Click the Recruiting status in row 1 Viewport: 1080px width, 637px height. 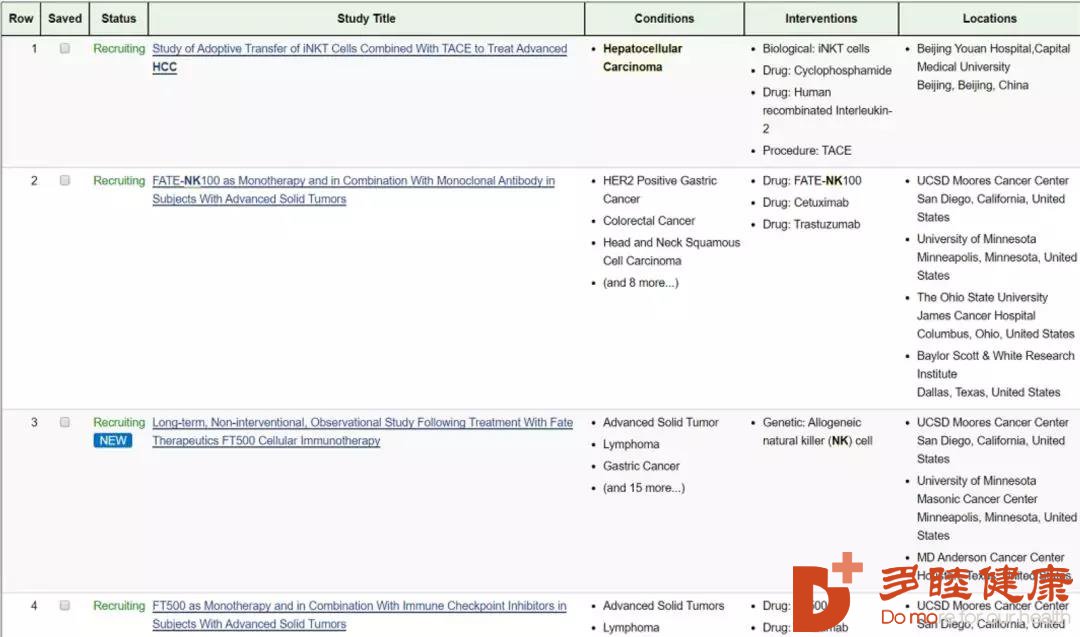click(119, 48)
